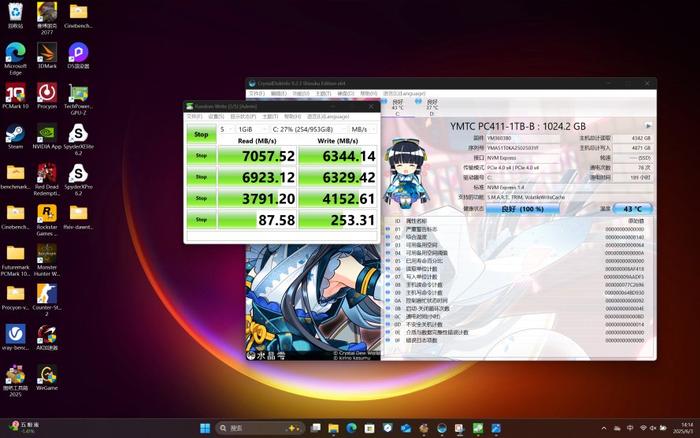
Task: Click the next disk arrow in CrystalDiskInfo
Action: (x=648, y=126)
